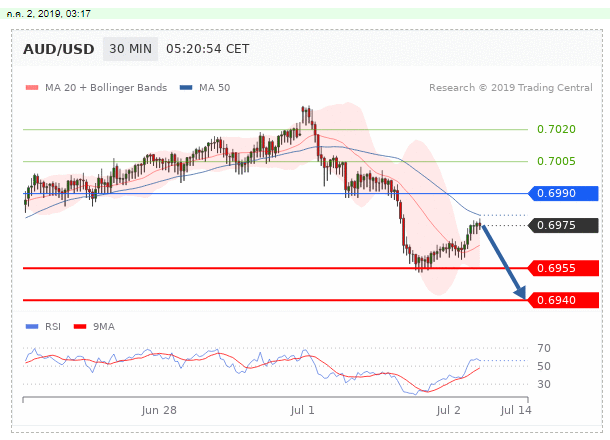Click the pink MA 20 legend swatch

(32, 88)
